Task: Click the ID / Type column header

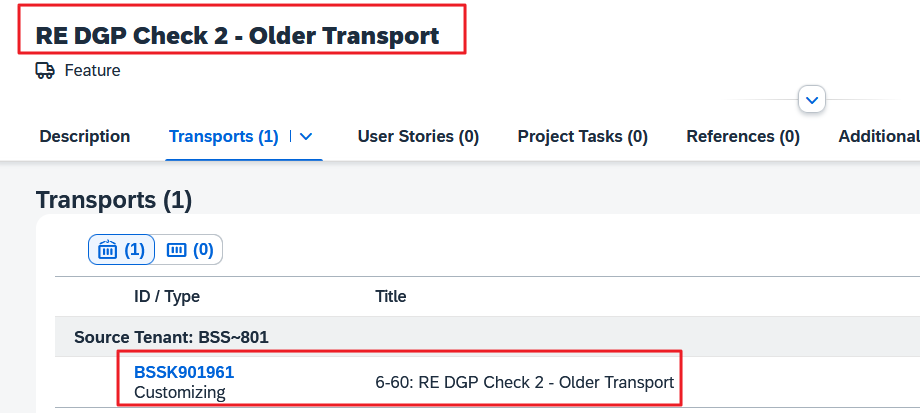Action: [167, 296]
